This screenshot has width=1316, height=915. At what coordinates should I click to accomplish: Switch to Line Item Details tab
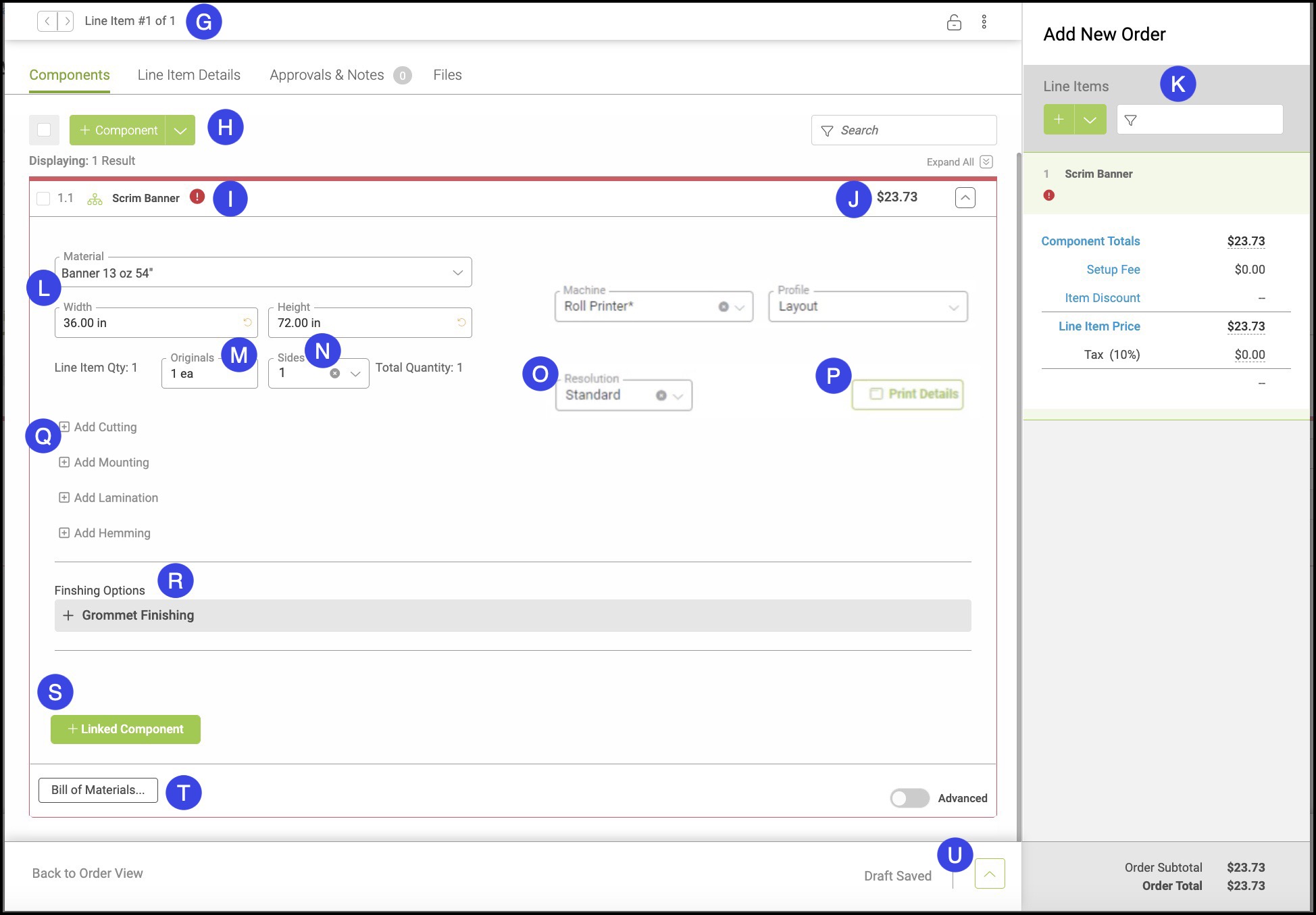188,75
